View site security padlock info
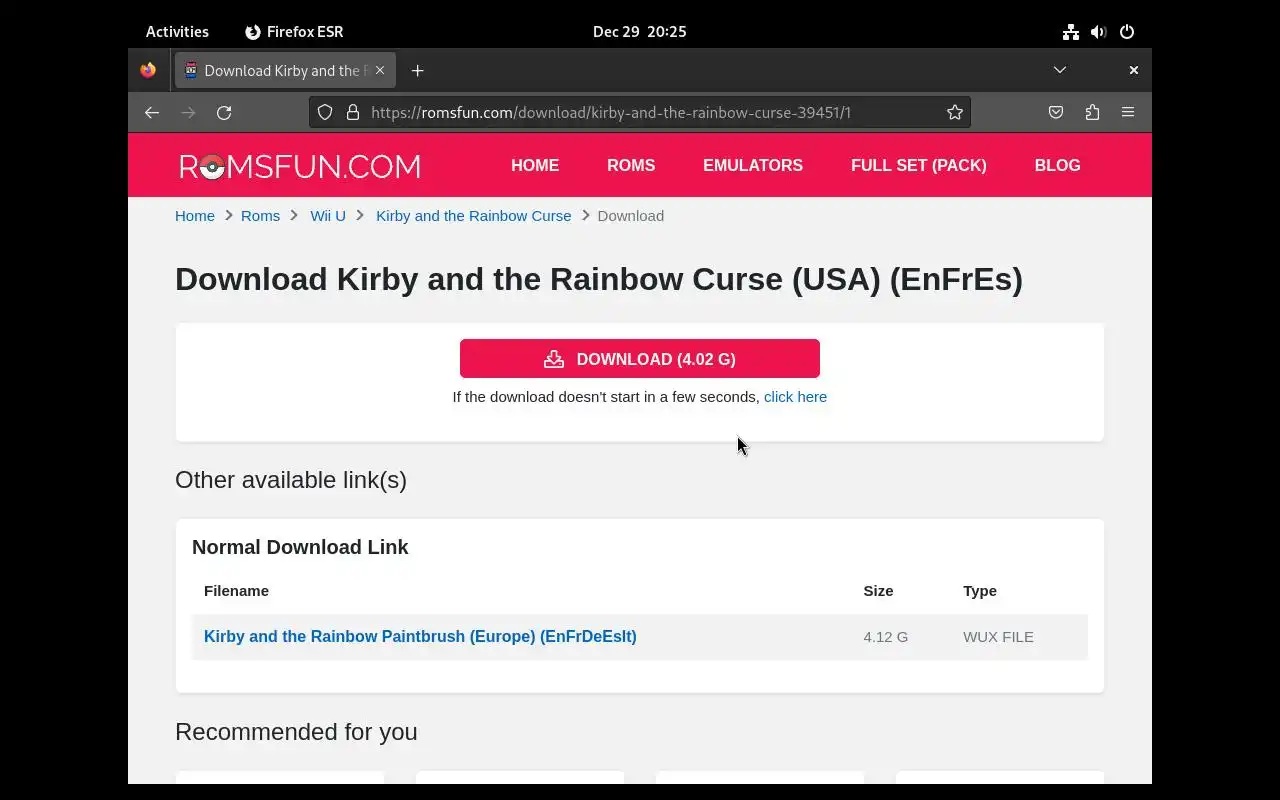This screenshot has width=1280, height=800. pyautogui.click(x=353, y=112)
